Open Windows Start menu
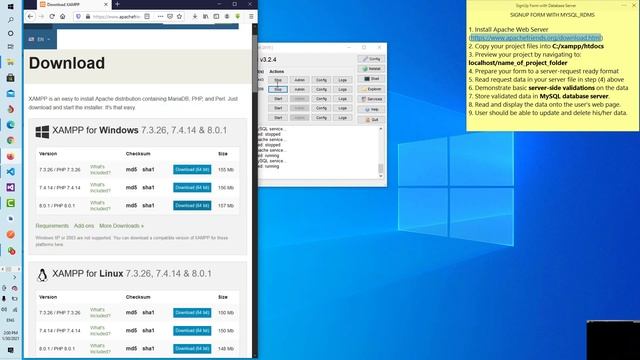This screenshot has width=640, height=360. coord(11,7)
